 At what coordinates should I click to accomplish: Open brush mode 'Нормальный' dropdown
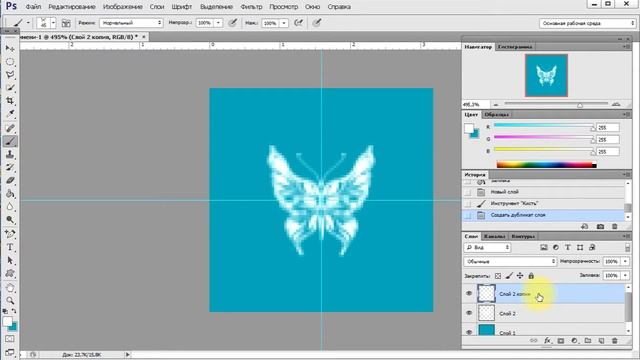[x=131, y=23]
